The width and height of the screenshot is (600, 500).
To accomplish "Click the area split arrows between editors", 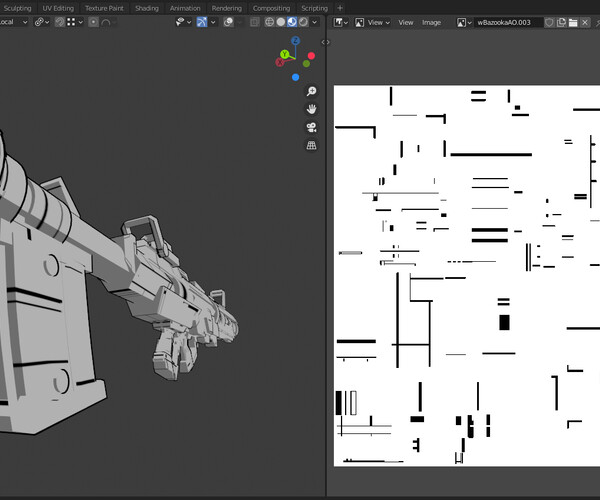I will (326, 42).
